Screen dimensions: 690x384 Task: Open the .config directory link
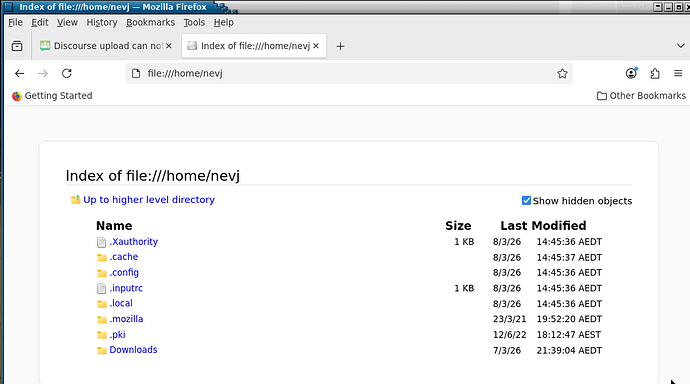click(124, 273)
